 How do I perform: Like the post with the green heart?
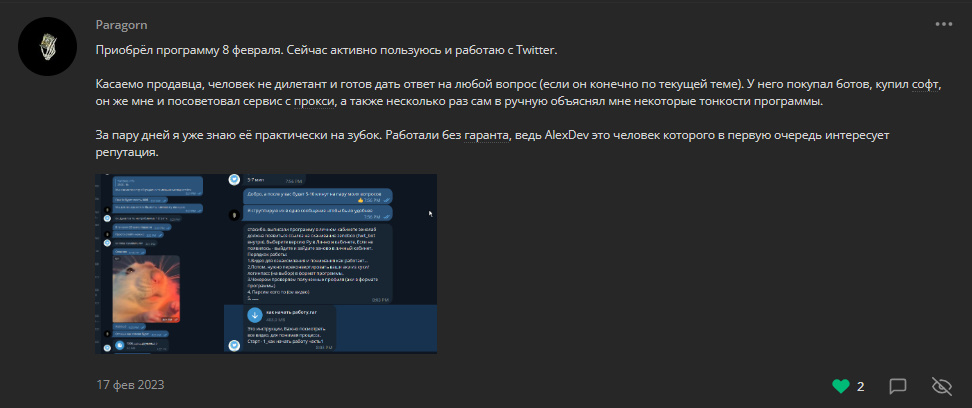841,386
